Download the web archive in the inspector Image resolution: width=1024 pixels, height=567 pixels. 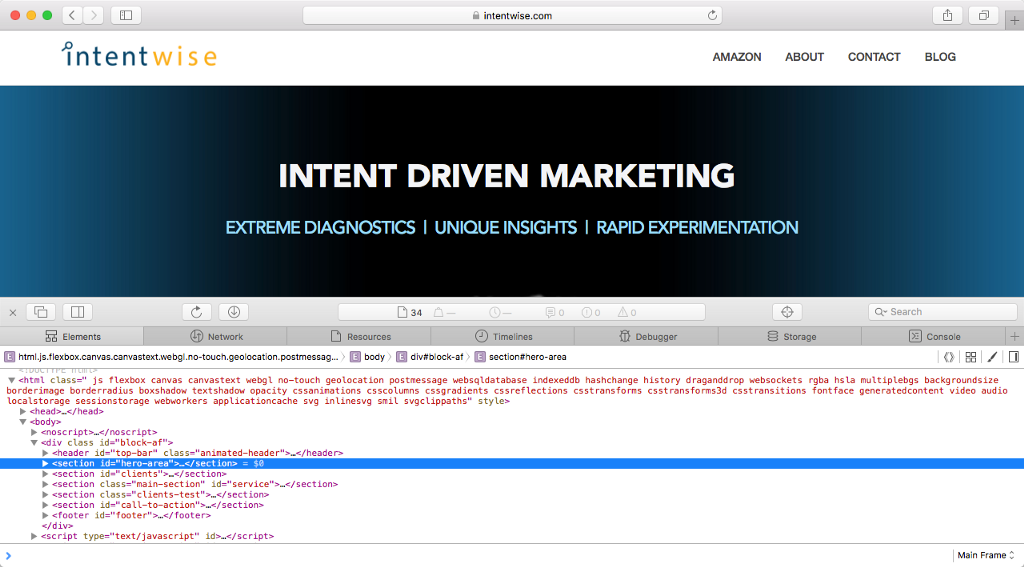pos(234,312)
